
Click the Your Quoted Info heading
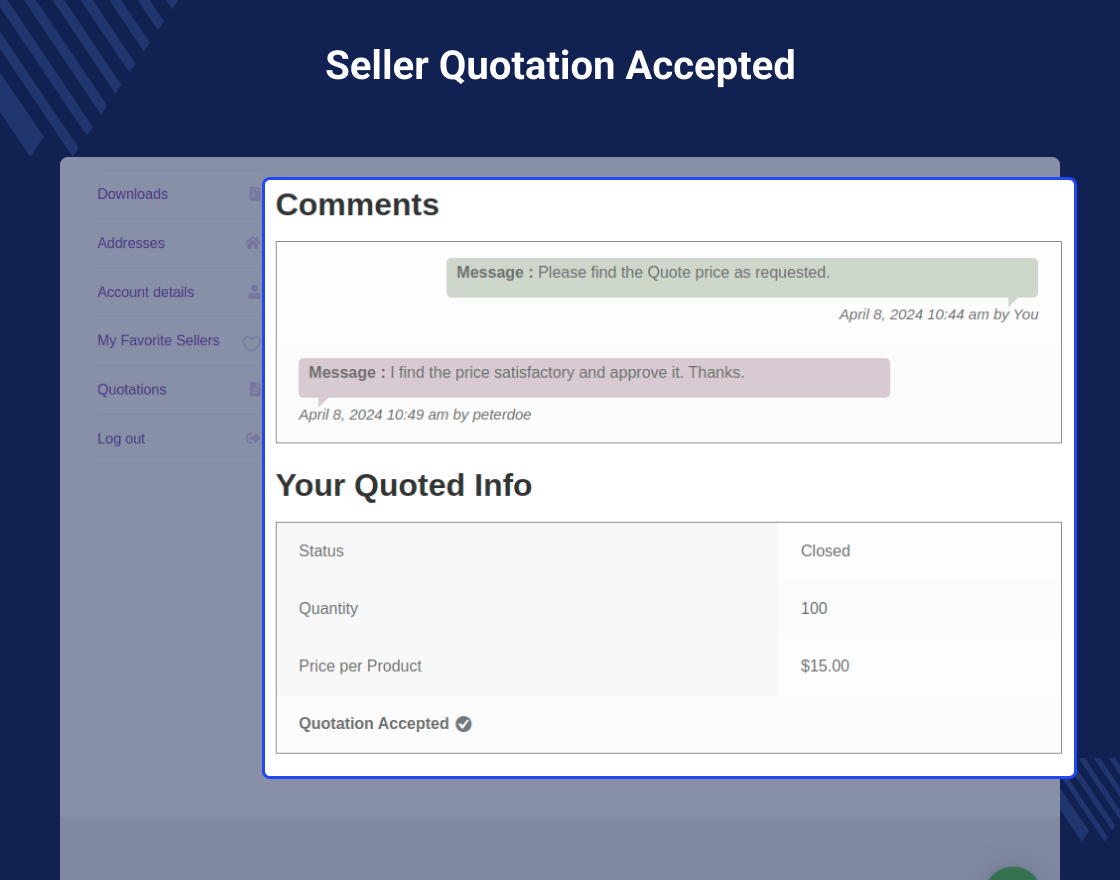404,485
